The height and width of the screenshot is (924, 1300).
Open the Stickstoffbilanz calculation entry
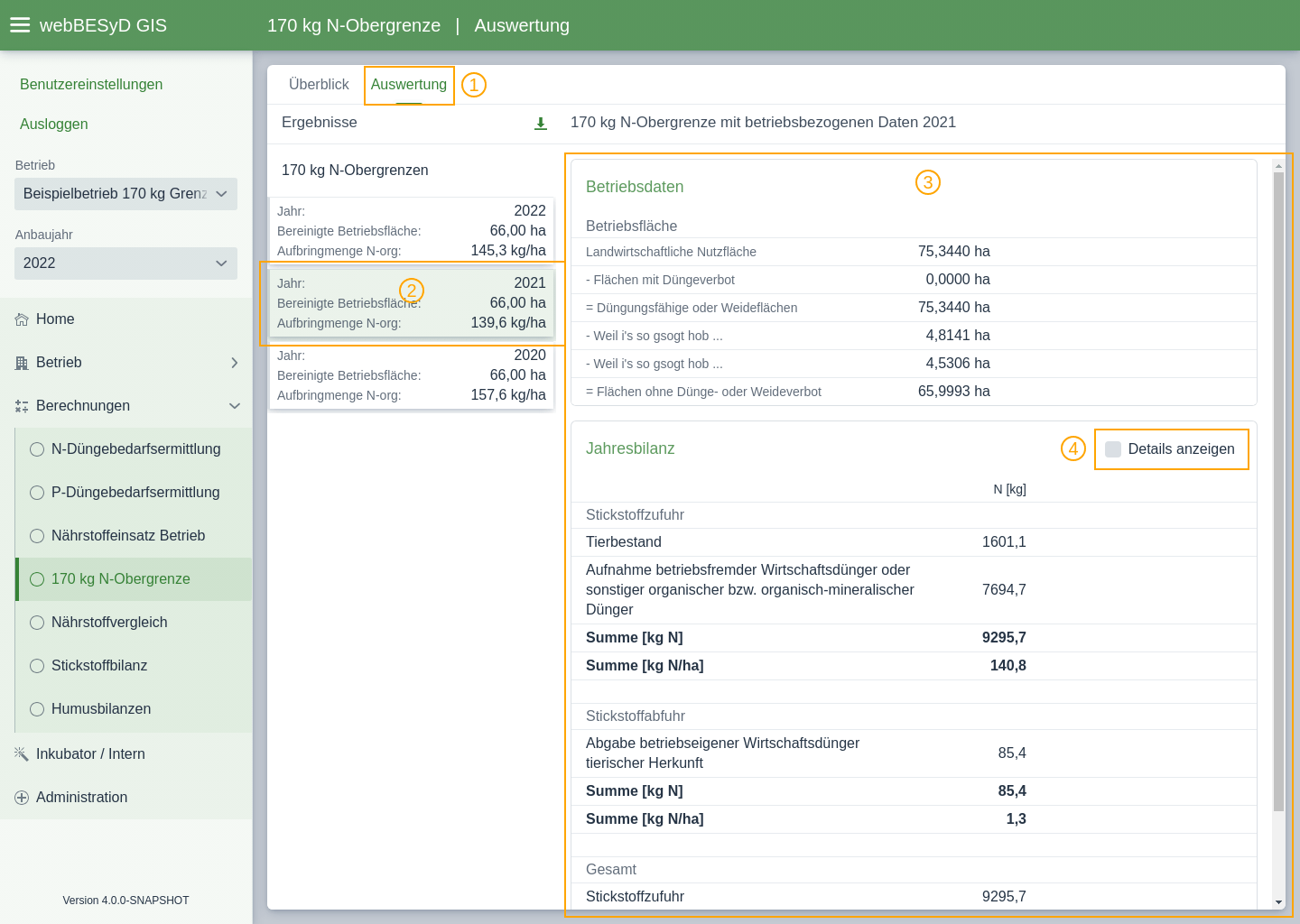pyautogui.click(x=134, y=666)
